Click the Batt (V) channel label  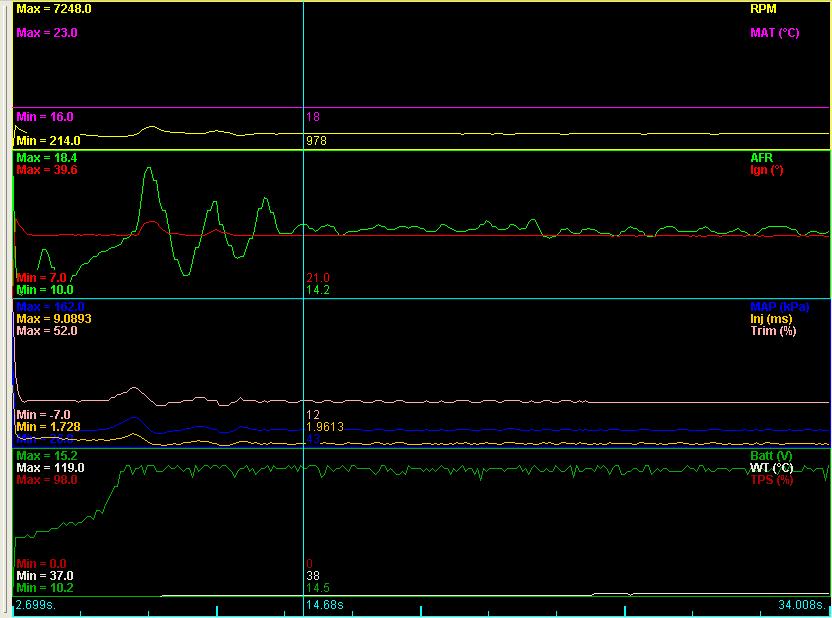(771, 456)
